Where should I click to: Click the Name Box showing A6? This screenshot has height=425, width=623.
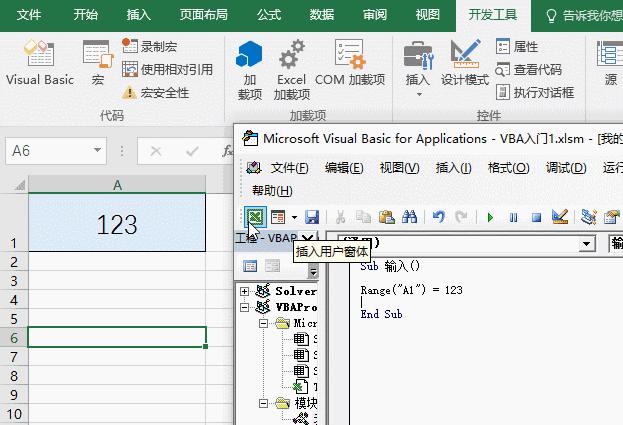[48, 151]
